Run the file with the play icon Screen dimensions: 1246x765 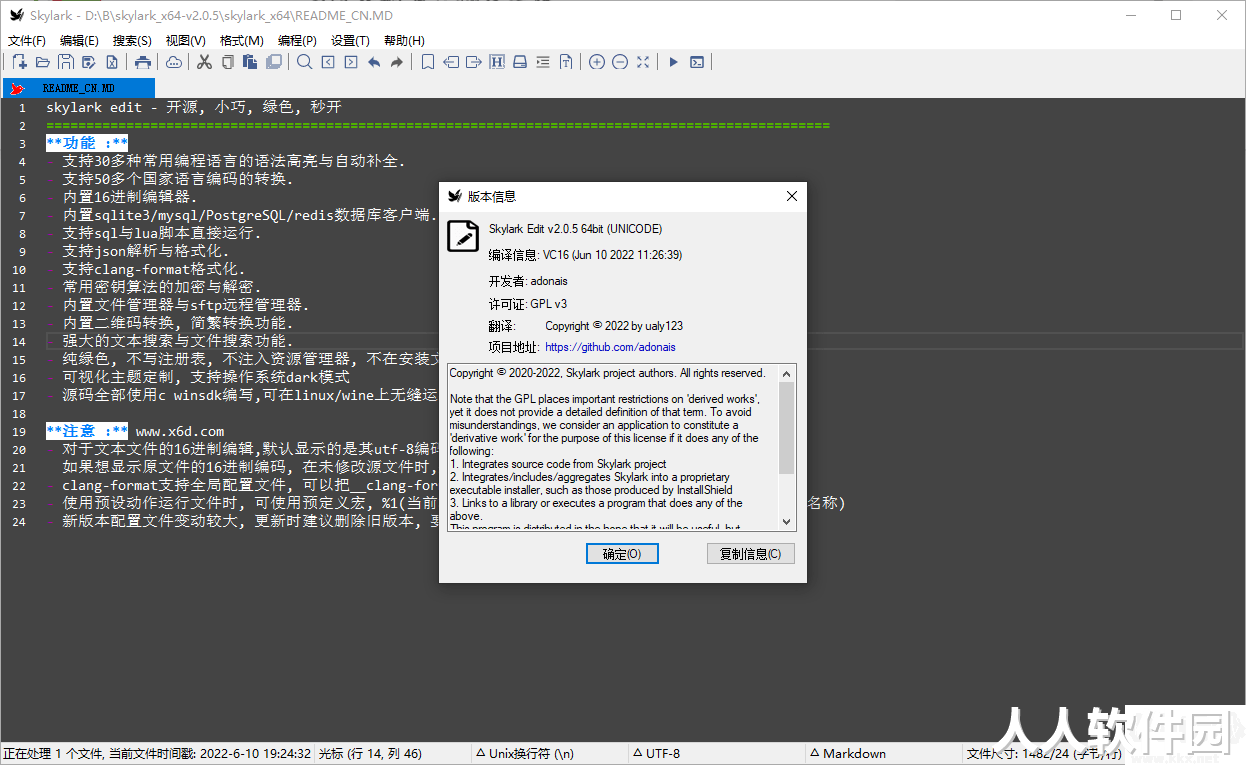pos(674,62)
